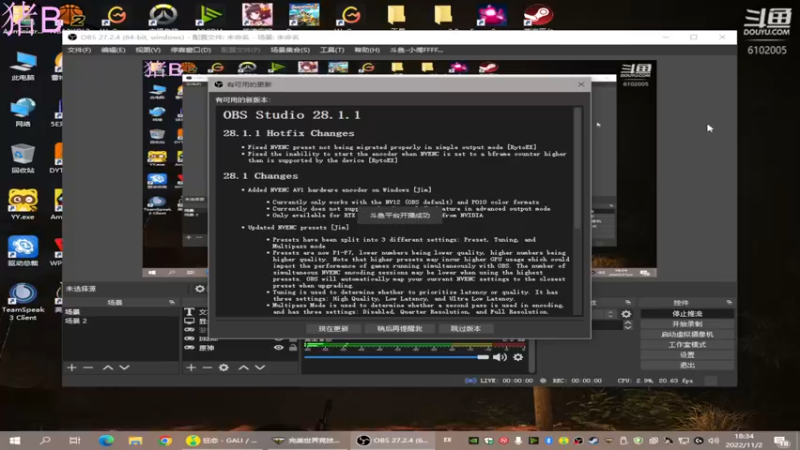Launch Microsoft Edge from the taskbar
This screenshot has height=450, width=800.
click(106, 440)
